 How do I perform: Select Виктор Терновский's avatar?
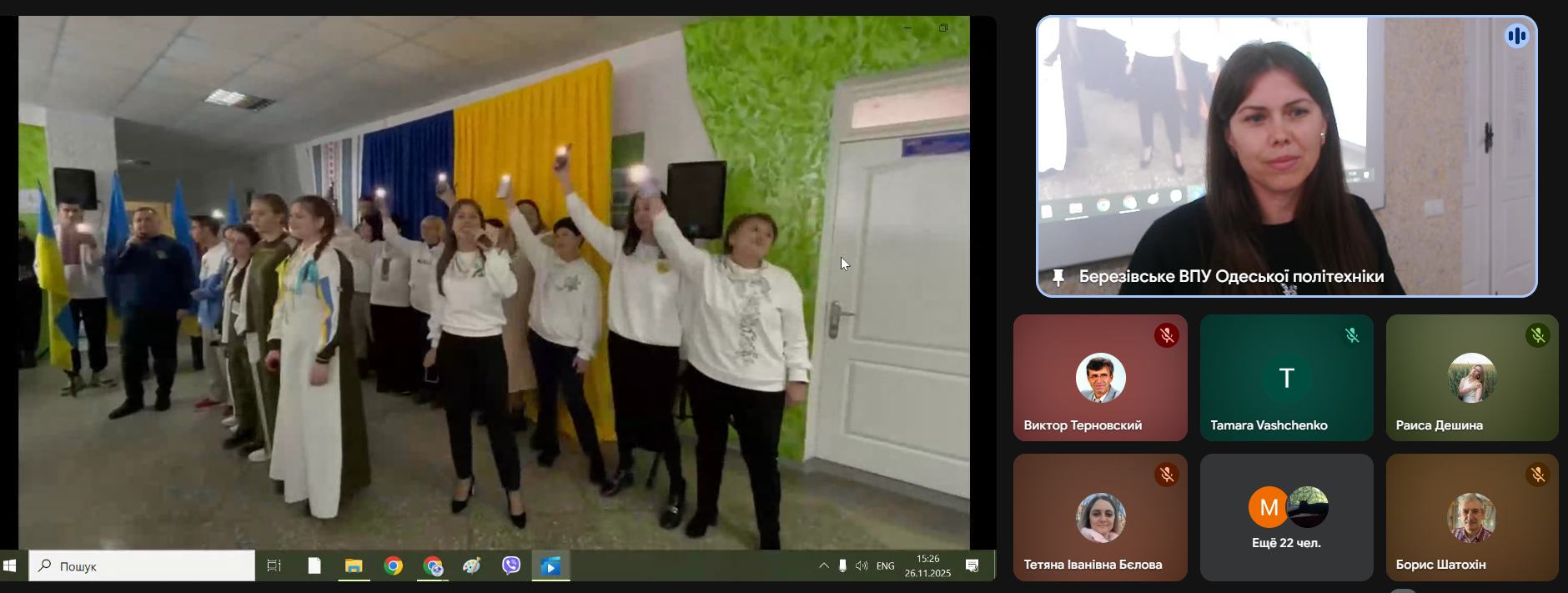point(1100,378)
